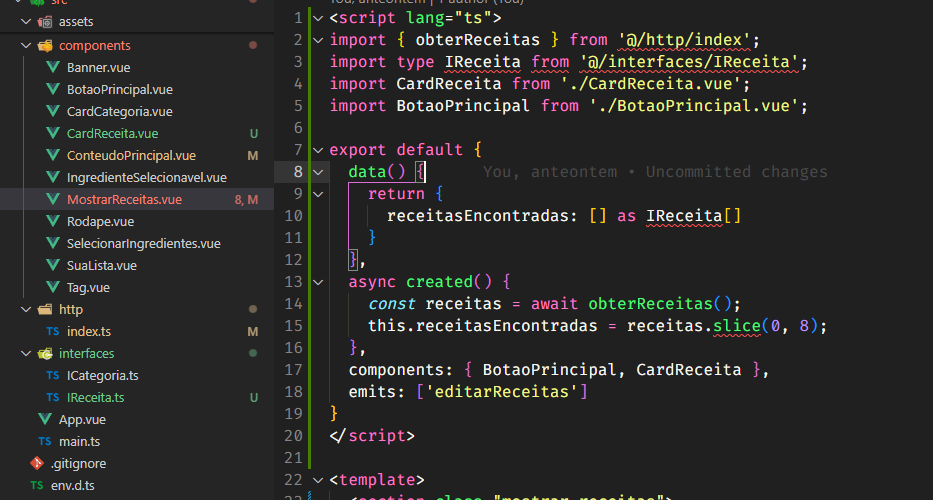Open Tag.vue file
Screen dimensions: 933x500
point(88,288)
